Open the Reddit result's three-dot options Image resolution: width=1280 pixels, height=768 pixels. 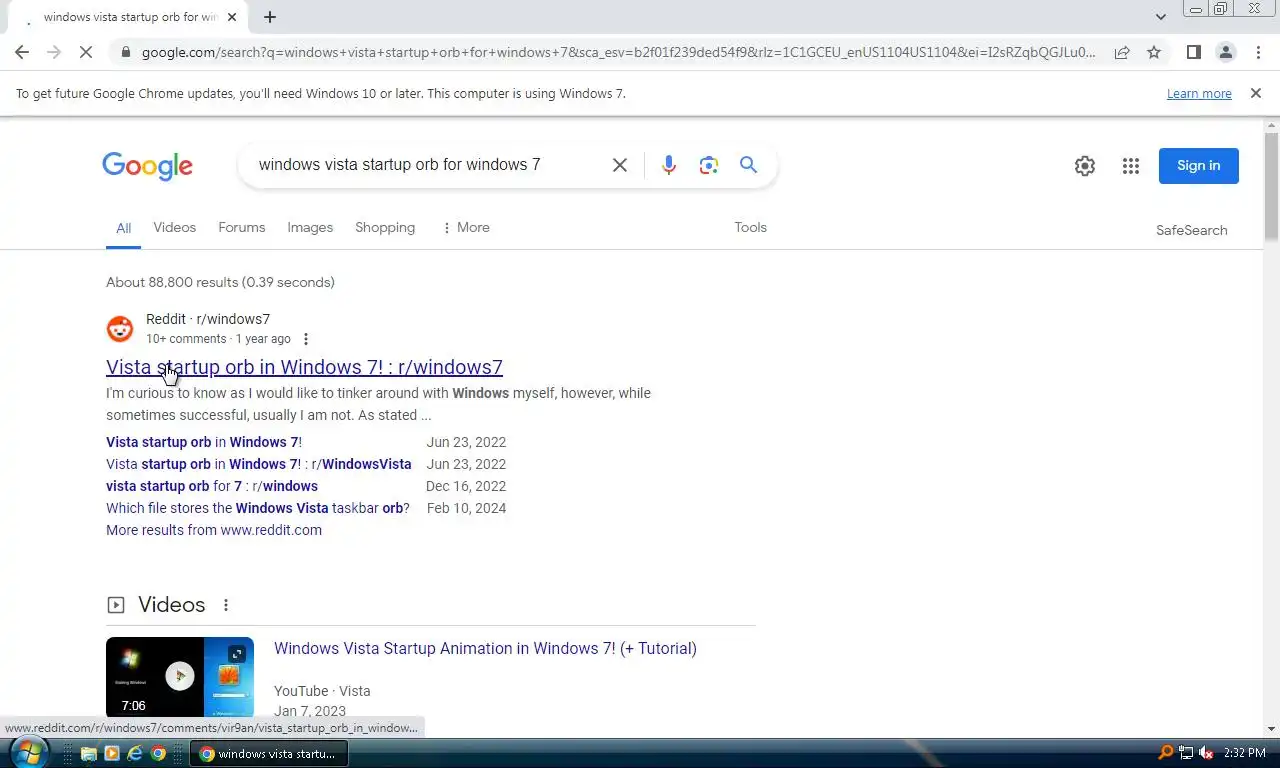pos(306,339)
